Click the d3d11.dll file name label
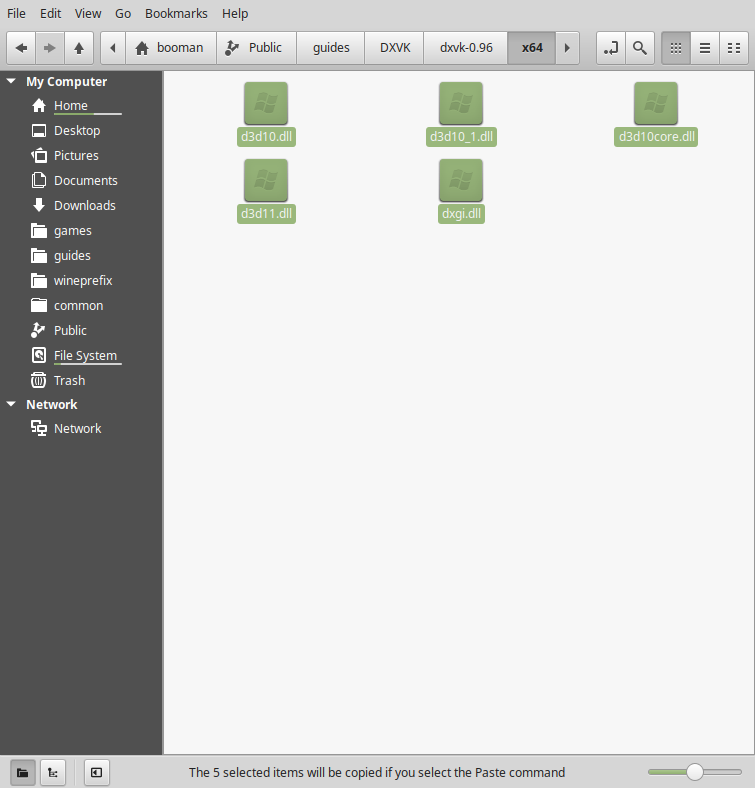This screenshot has width=755, height=788. click(x=266, y=214)
